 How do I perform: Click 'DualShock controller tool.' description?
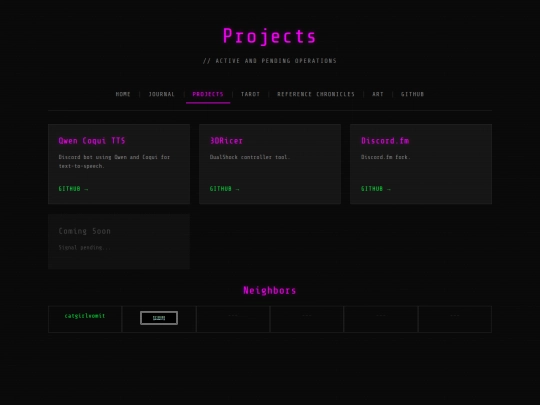pos(250,157)
